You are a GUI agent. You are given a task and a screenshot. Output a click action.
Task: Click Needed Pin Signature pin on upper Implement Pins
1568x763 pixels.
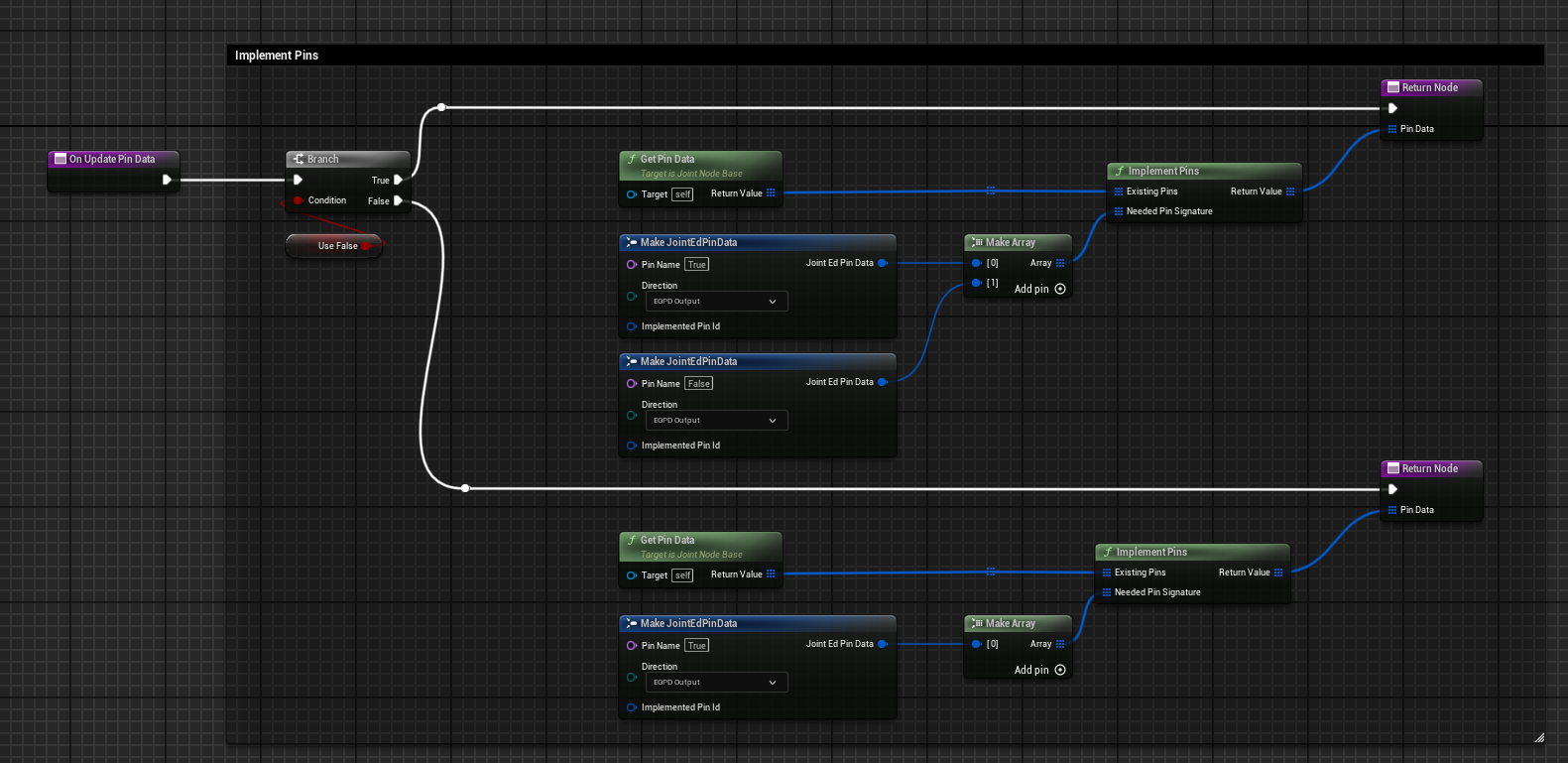tap(1119, 211)
